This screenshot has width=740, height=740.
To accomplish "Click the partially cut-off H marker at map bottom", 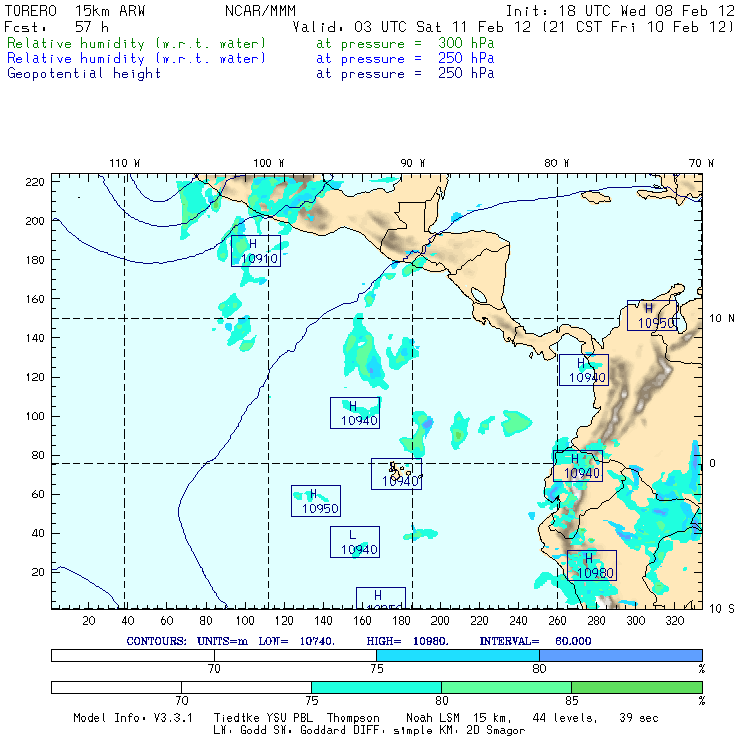I will [x=380, y=598].
